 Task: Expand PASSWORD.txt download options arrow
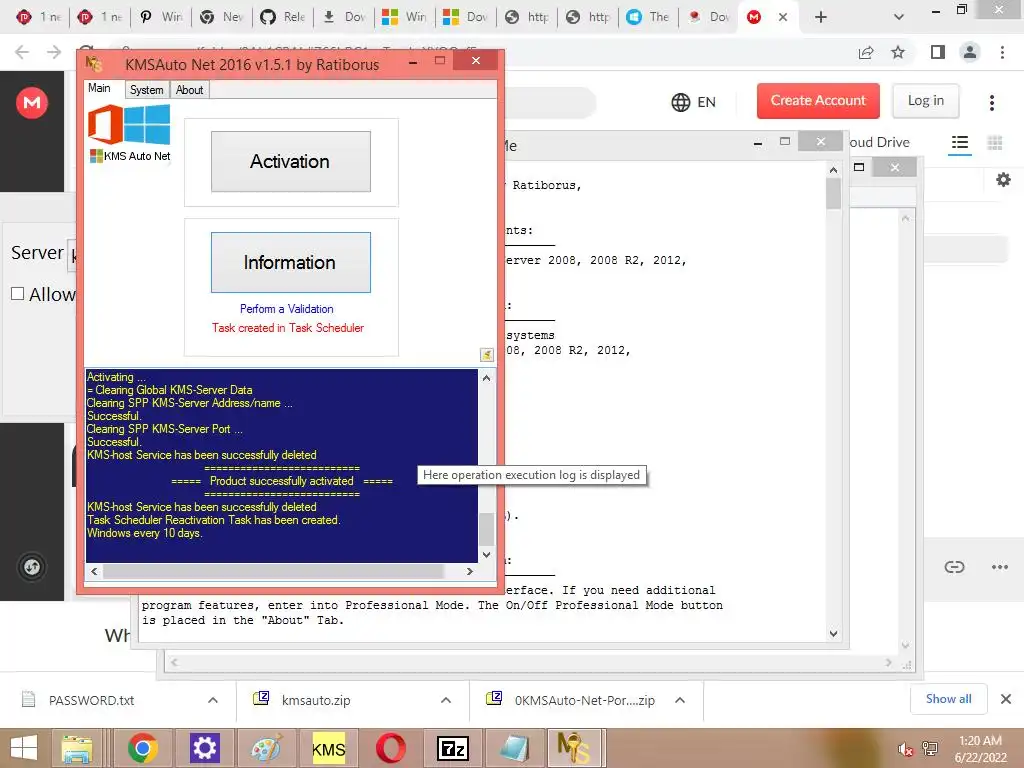pos(213,700)
